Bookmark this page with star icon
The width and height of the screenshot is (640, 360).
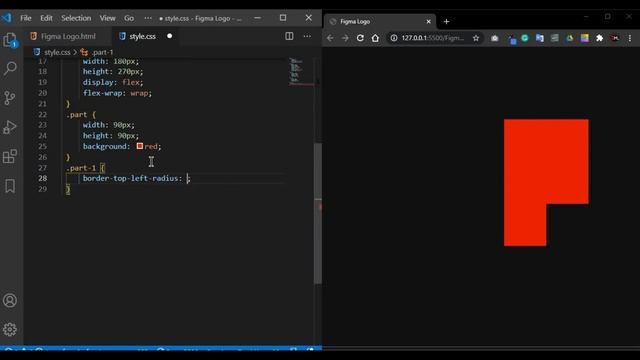(x=476, y=38)
